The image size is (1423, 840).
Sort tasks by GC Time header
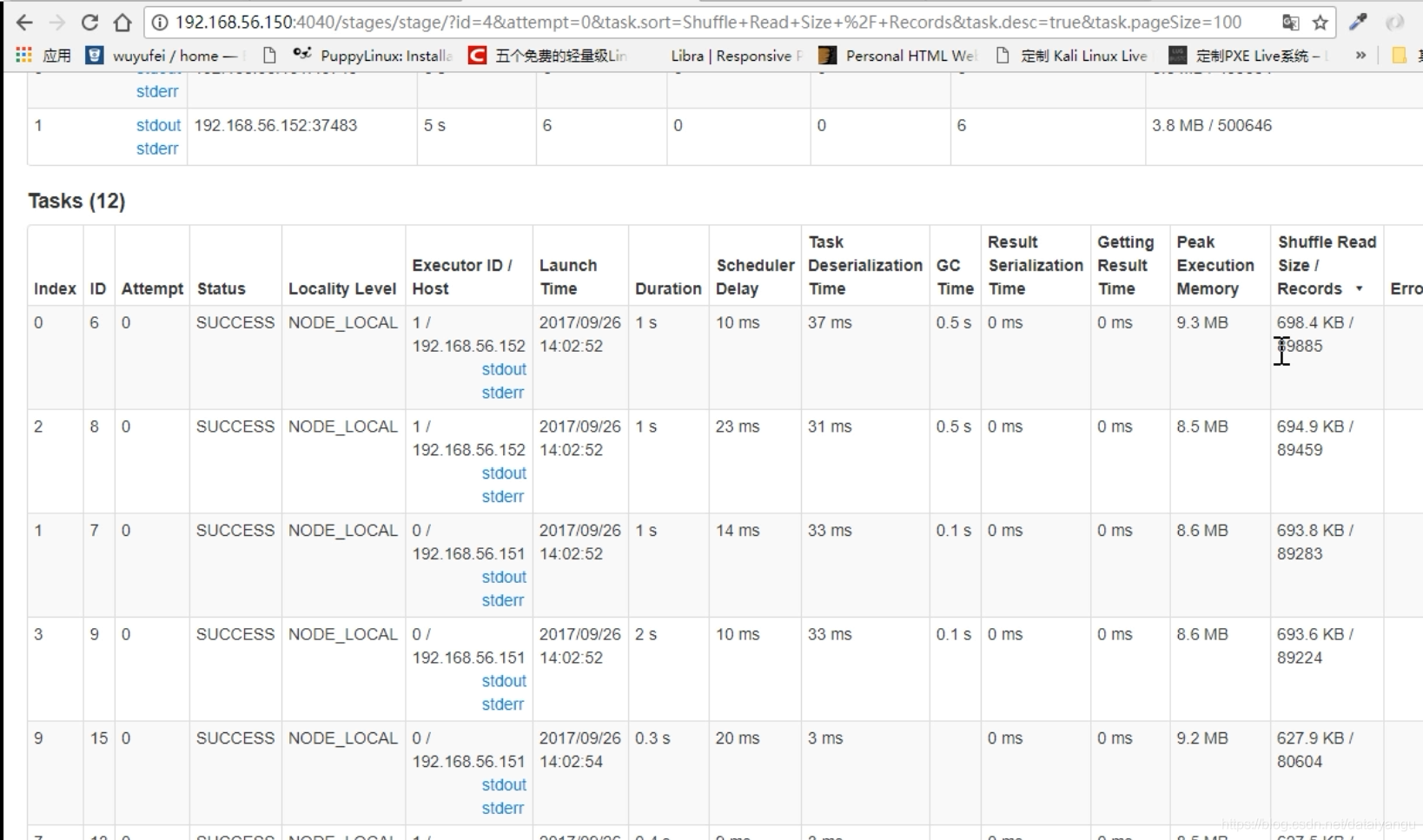point(955,277)
